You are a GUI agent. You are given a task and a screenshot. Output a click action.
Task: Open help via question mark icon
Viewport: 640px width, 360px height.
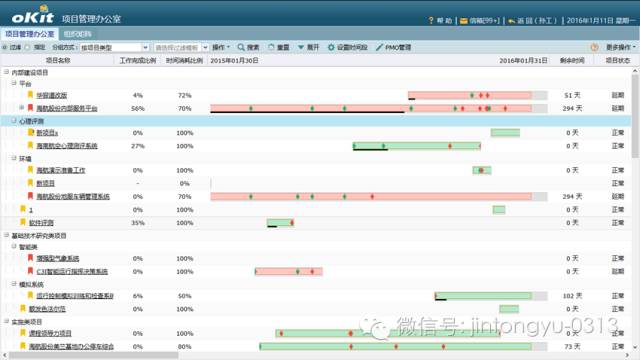click(x=431, y=20)
